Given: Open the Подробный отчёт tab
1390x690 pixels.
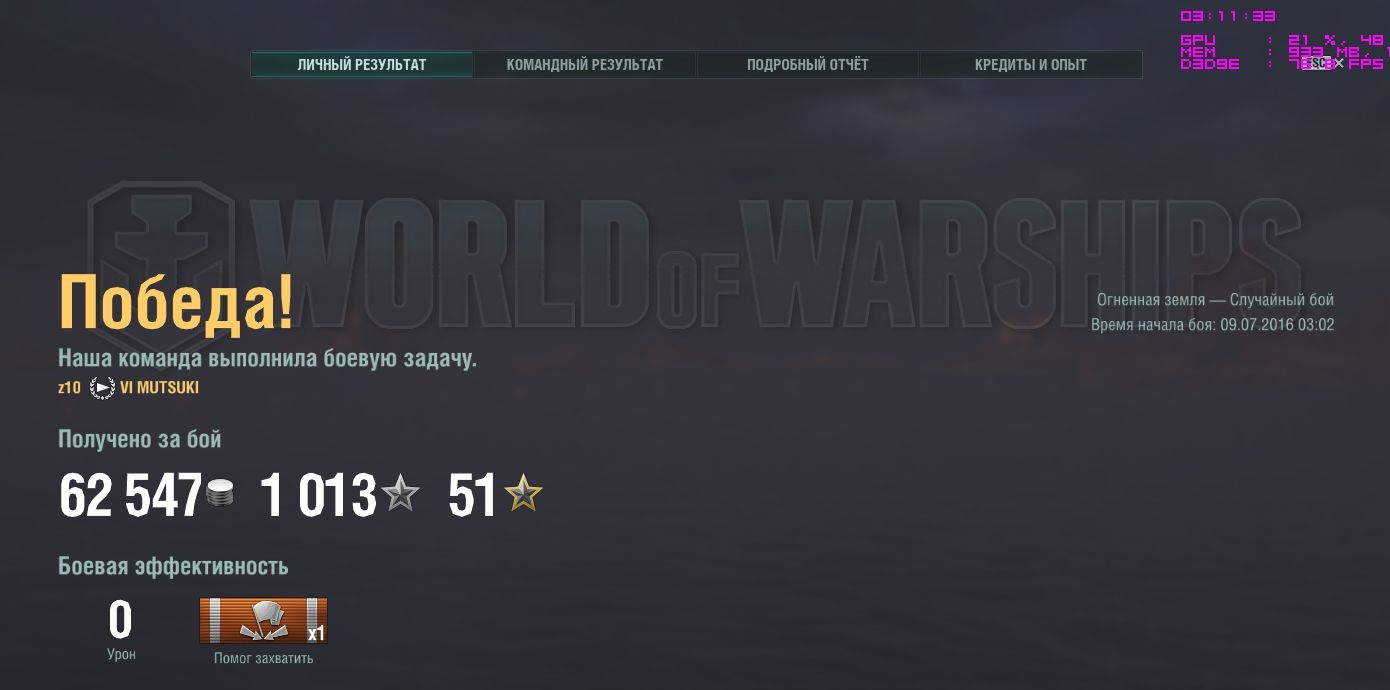Looking at the screenshot, I should coord(808,65).
